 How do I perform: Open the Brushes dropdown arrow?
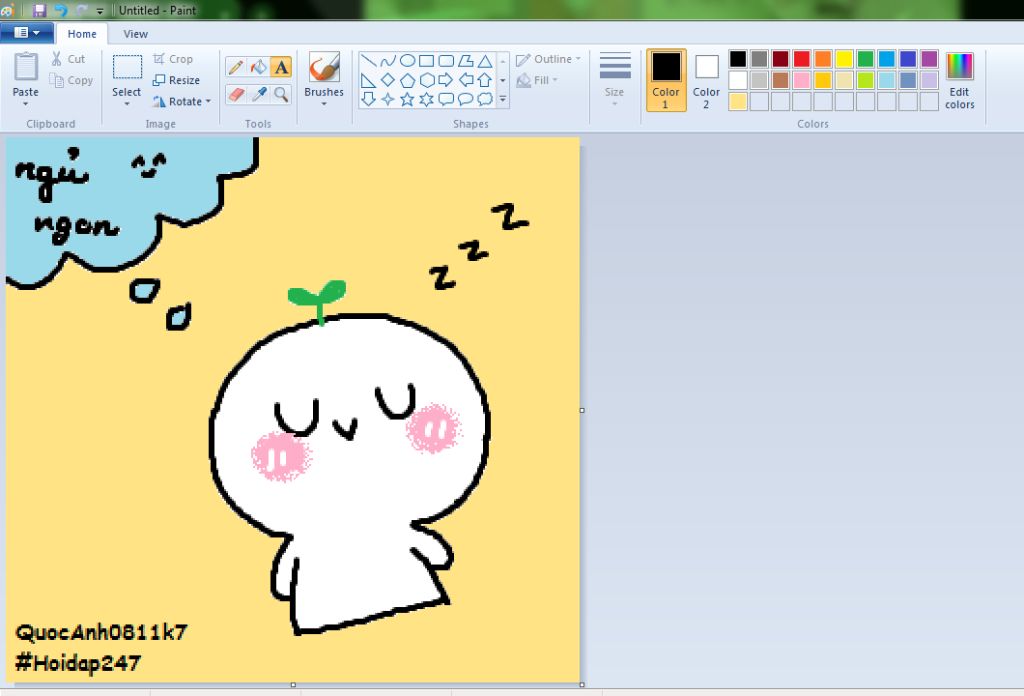point(324,104)
